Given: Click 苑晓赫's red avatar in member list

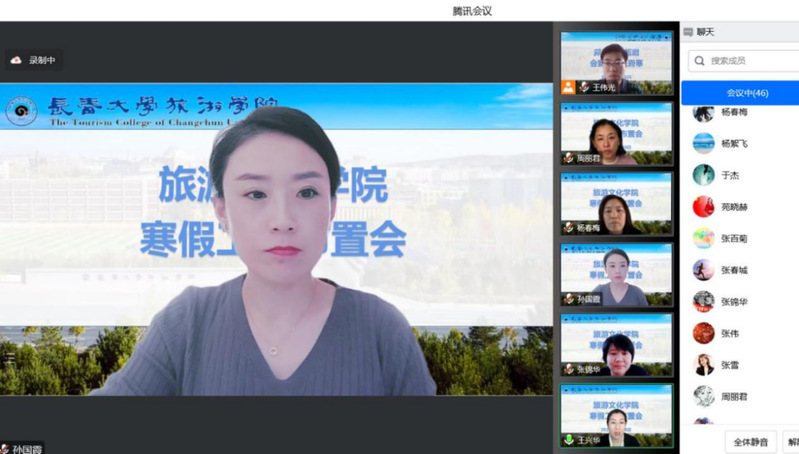Looking at the screenshot, I should point(704,206).
